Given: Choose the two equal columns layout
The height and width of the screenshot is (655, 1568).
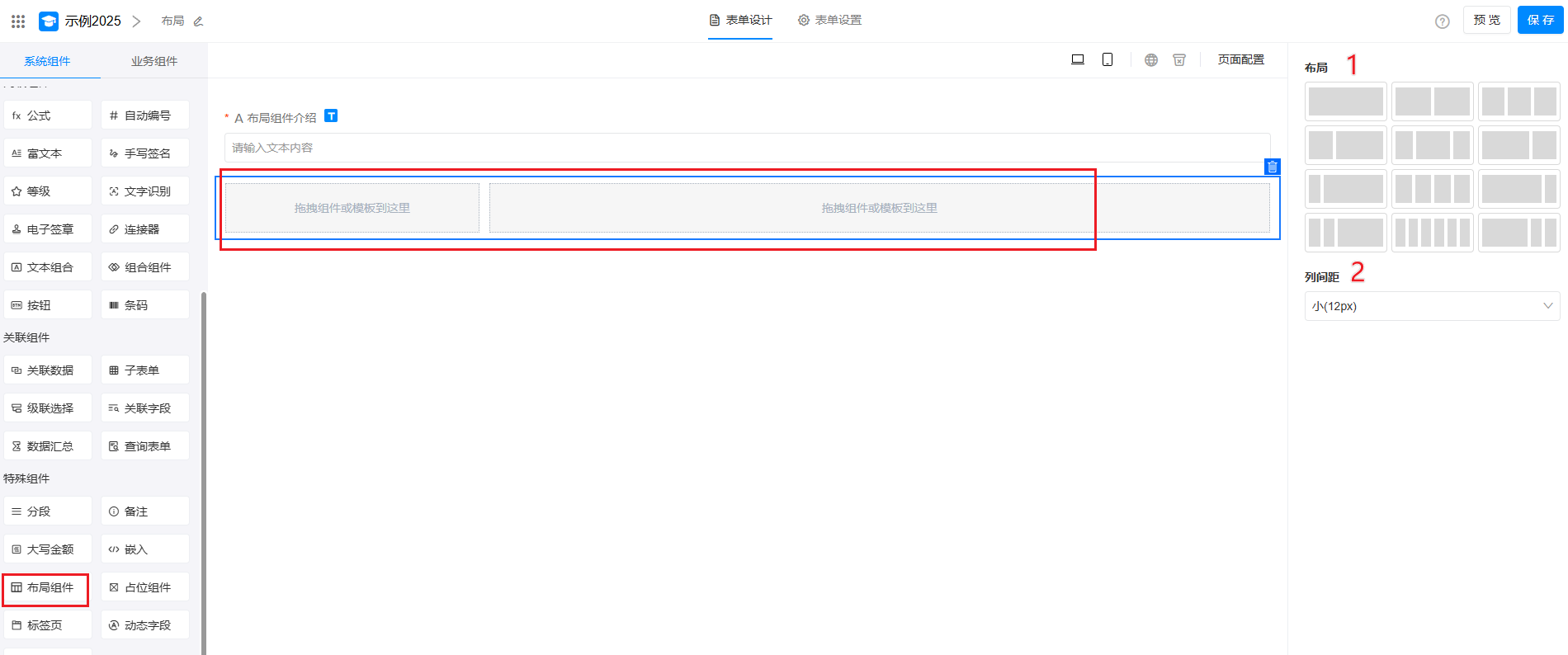Looking at the screenshot, I should [x=1432, y=101].
